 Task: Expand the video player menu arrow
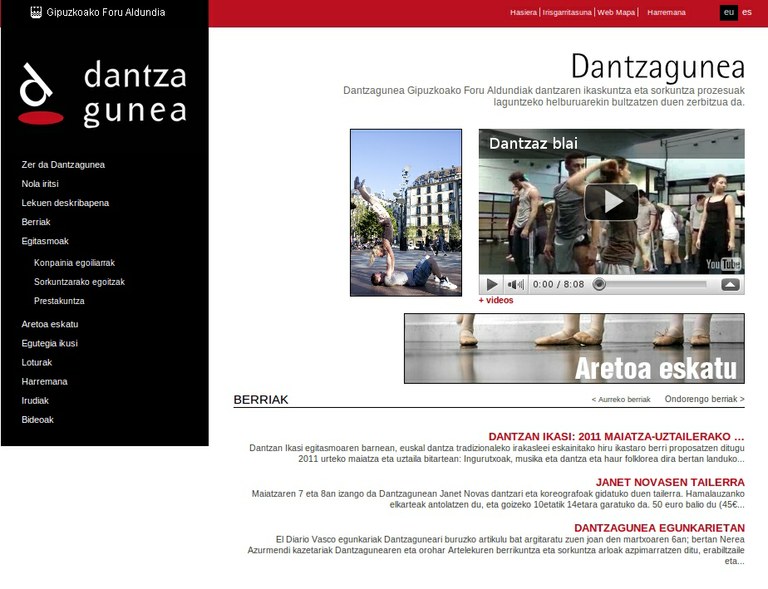tap(730, 284)
